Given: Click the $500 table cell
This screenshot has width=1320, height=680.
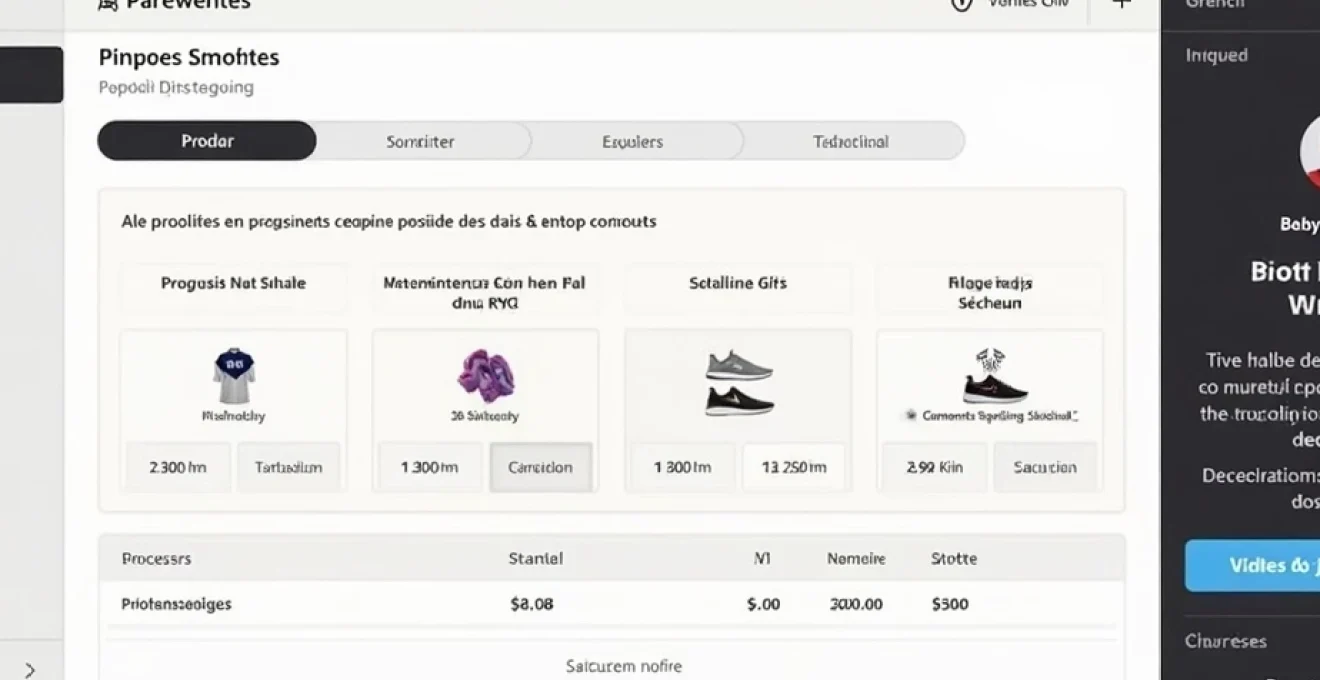Looking at the screenshot, I should (x=950, y=604).
